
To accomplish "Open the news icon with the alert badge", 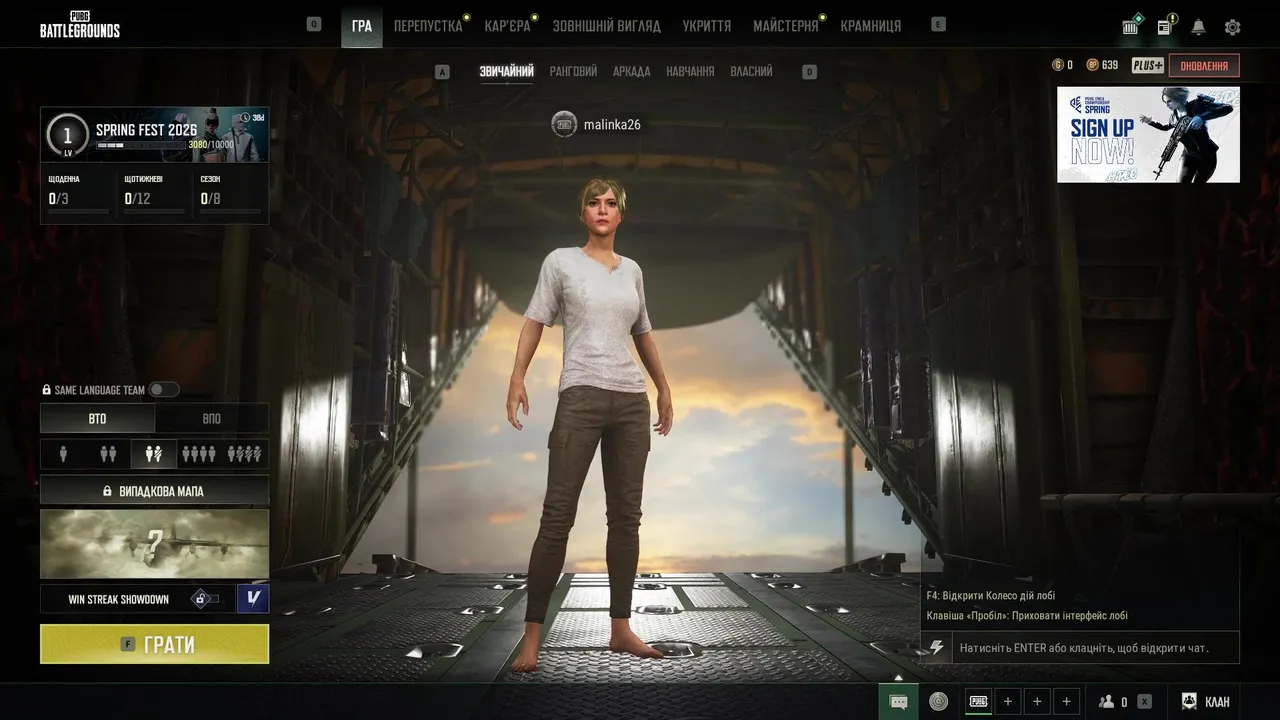I will tap(1166, 26).
